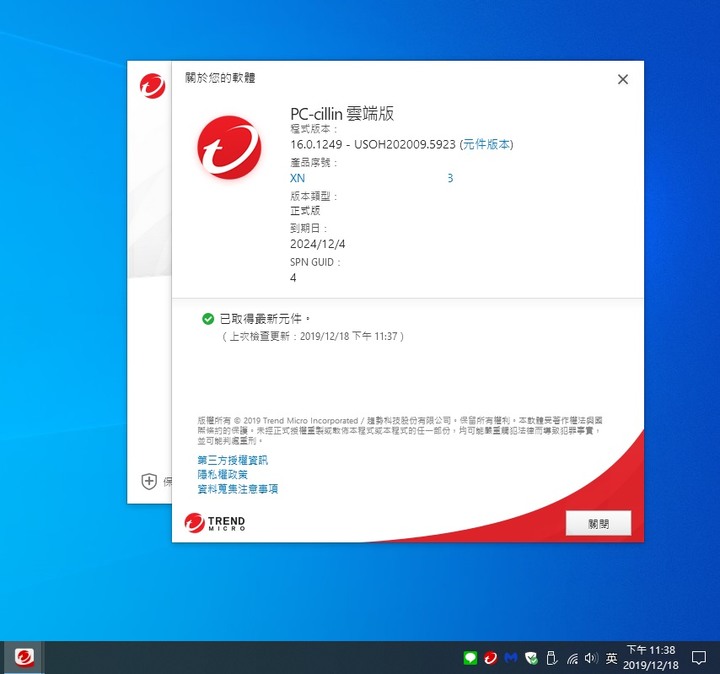Open the LINE icon in the system tray
The height and width of the screenshot is (674, 720).
point(470,658)
